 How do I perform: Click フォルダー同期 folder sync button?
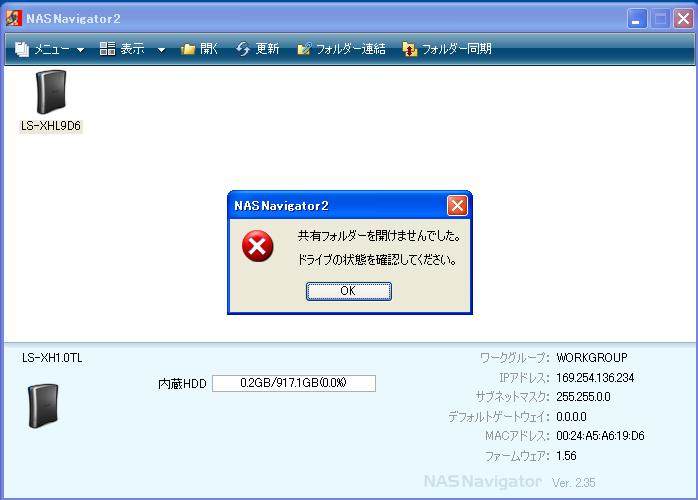click(x=447, y=49)
